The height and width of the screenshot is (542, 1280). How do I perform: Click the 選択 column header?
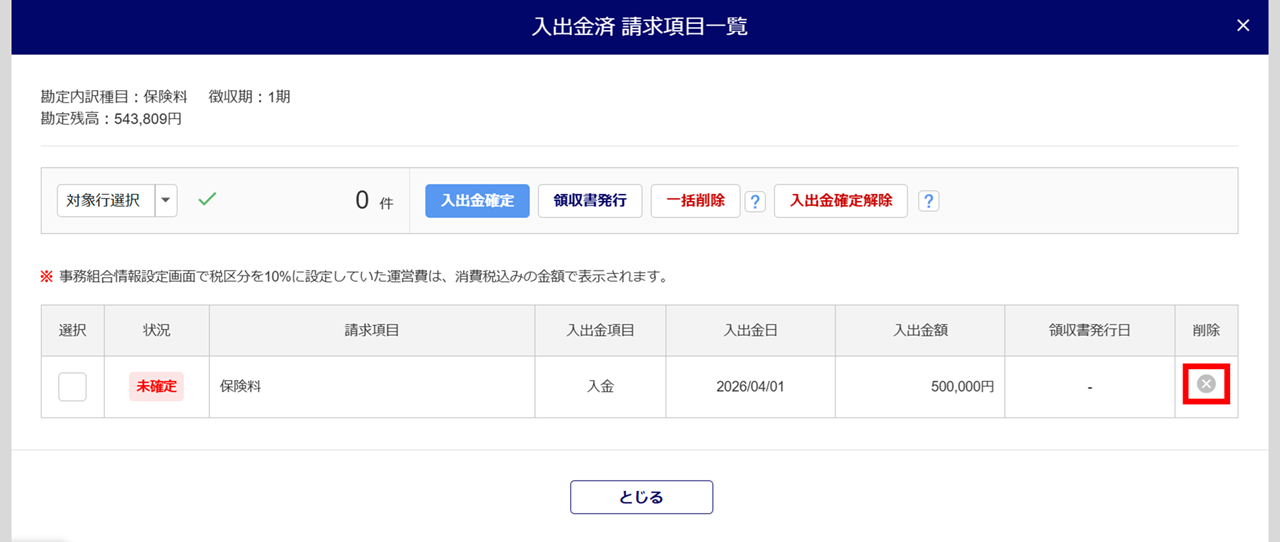click(73, 330)
